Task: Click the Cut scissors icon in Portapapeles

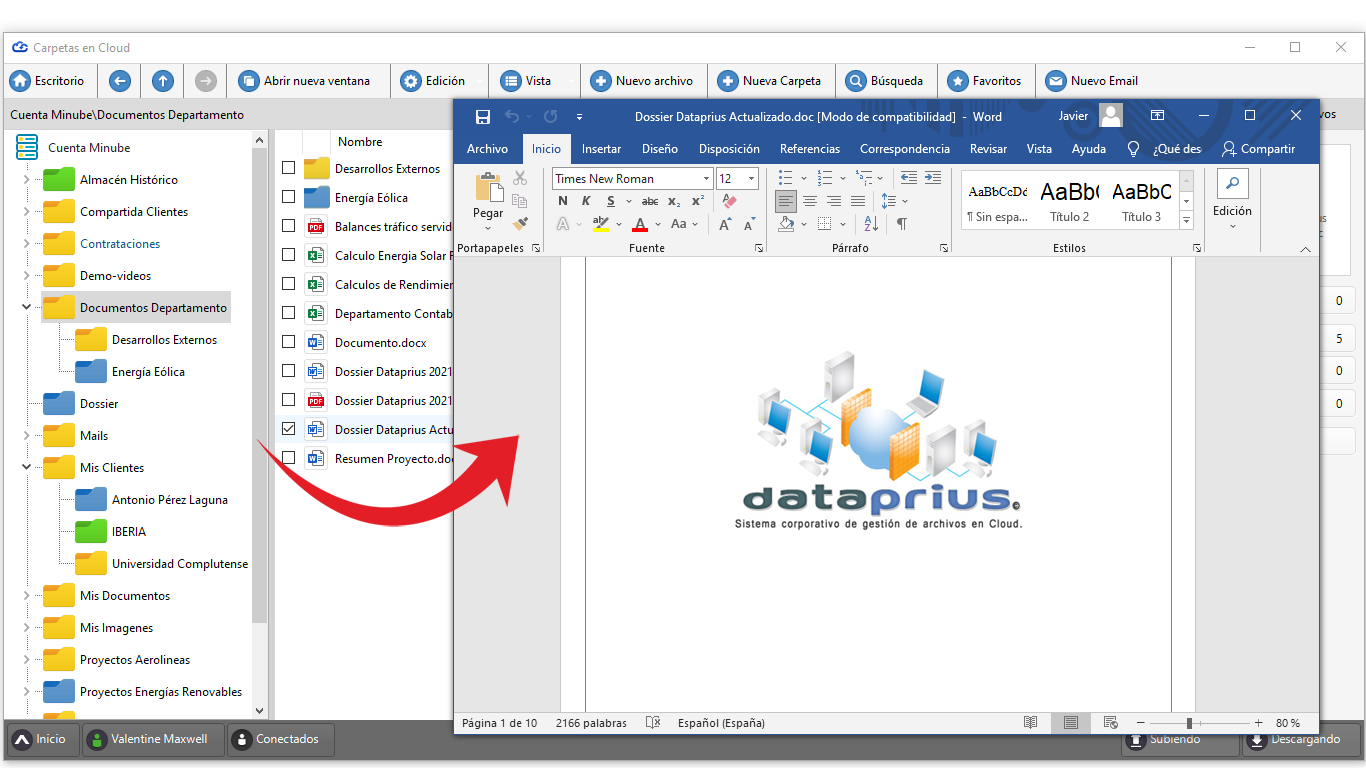Action: (520, 178)
